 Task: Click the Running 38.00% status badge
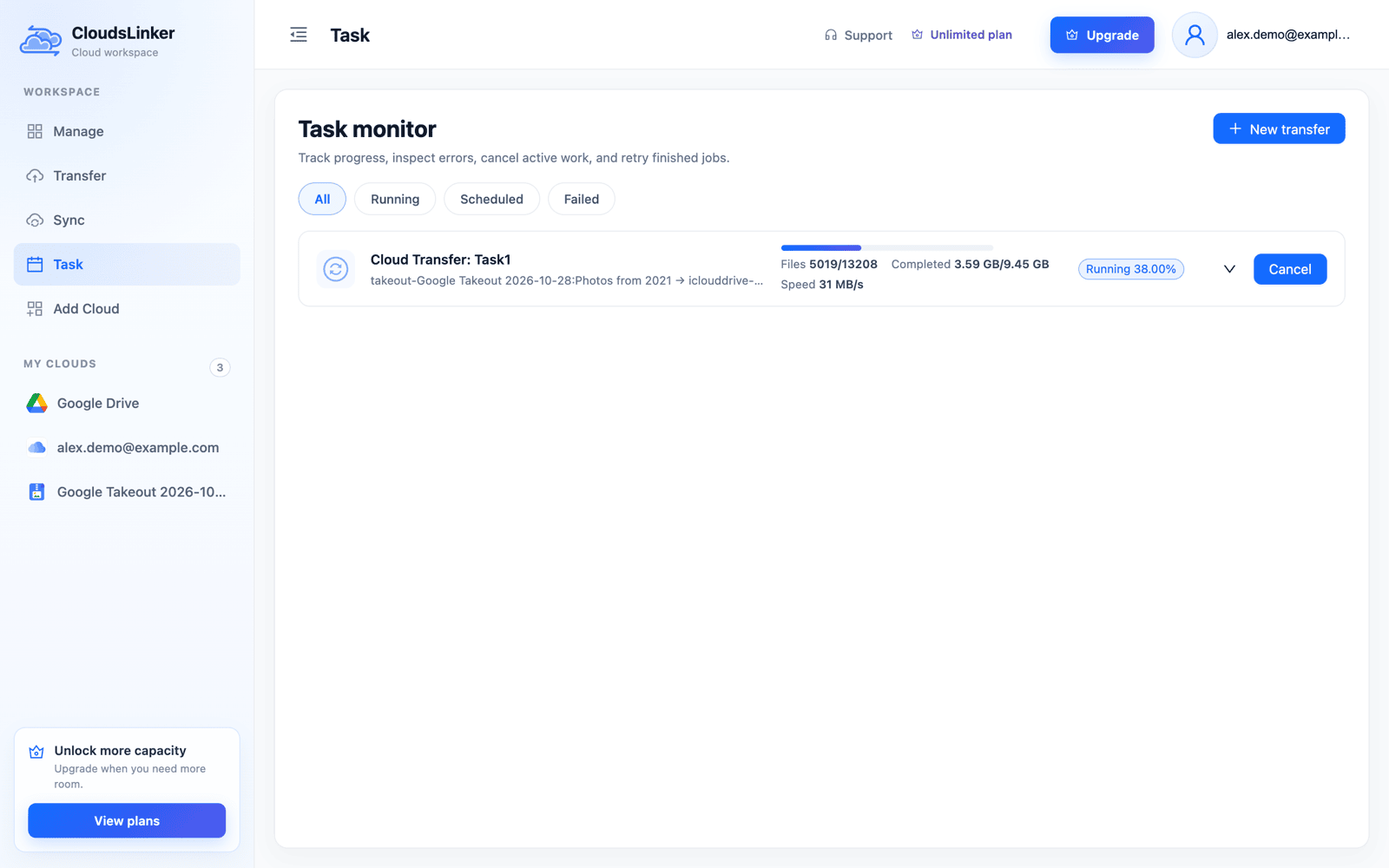(1131, 269)
